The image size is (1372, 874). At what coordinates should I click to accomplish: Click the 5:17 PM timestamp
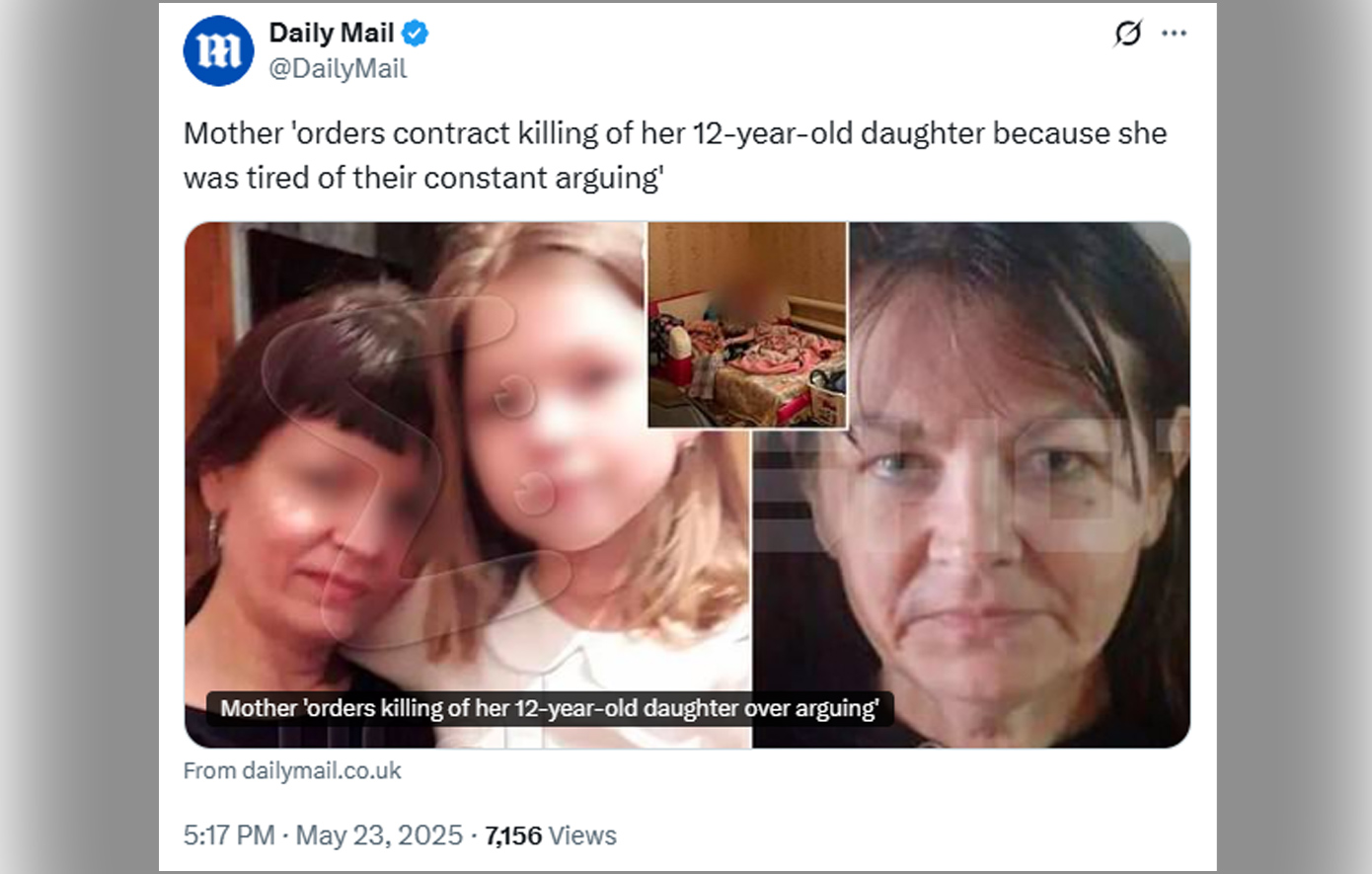coord(229,835)
